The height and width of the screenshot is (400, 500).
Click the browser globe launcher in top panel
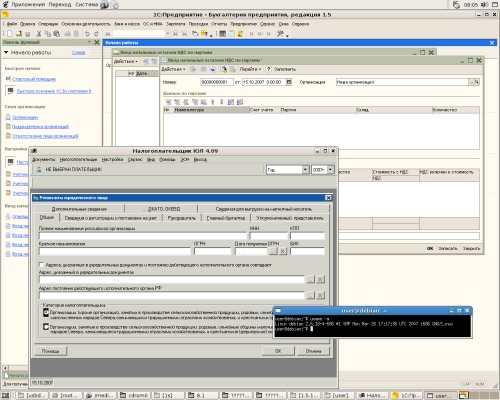pyautogui.click(x=105, y=5)
